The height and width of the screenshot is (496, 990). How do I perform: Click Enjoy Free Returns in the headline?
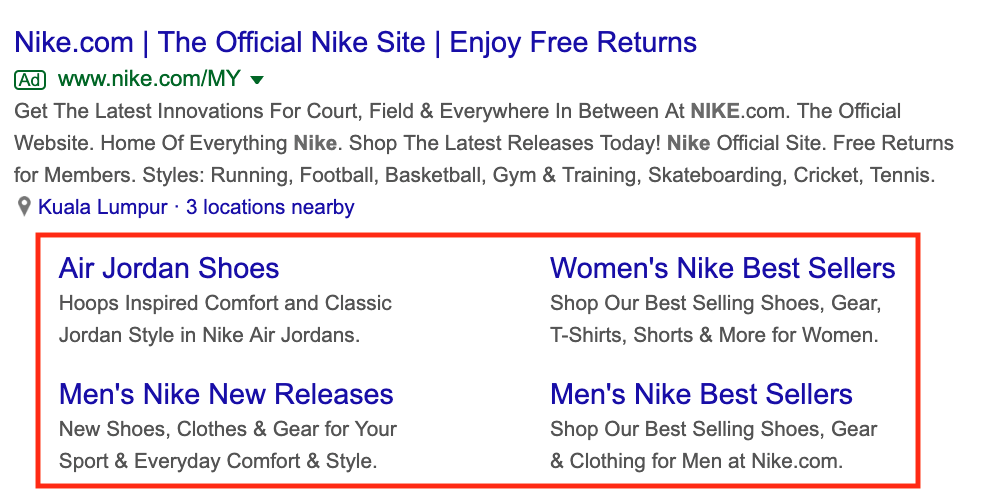click(x=573, y=42)
